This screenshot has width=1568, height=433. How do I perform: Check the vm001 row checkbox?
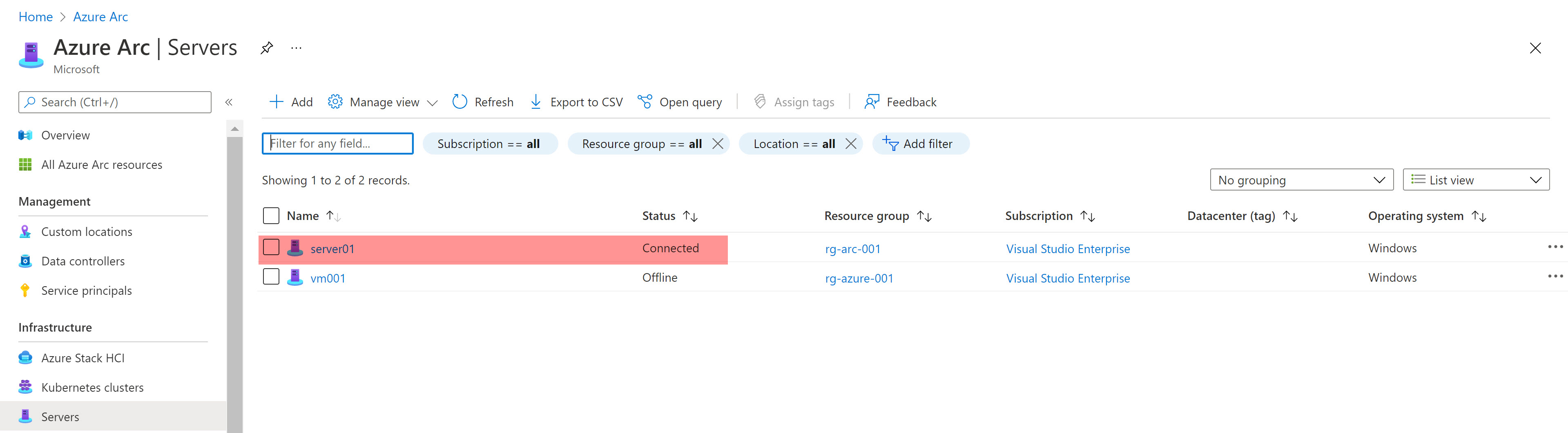(271, 276)
